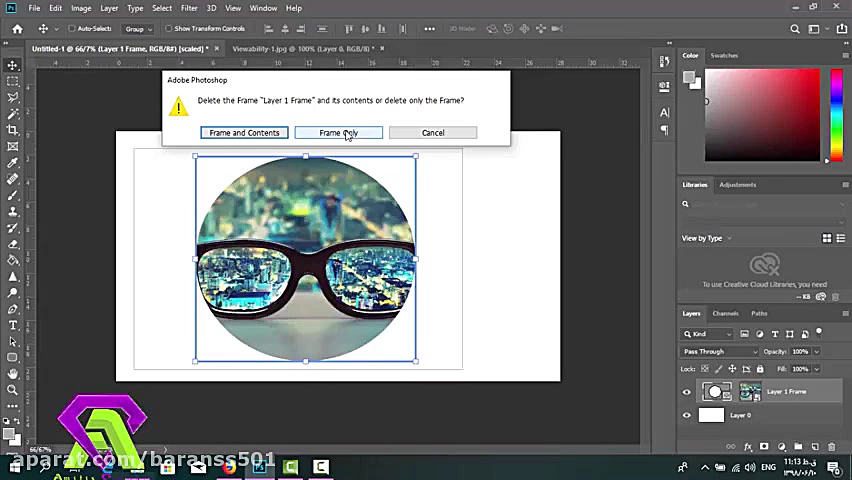The width and height of the screenshot is (852, 480).
Task: Click the Frame and Contents button
Action: (244, 133)
